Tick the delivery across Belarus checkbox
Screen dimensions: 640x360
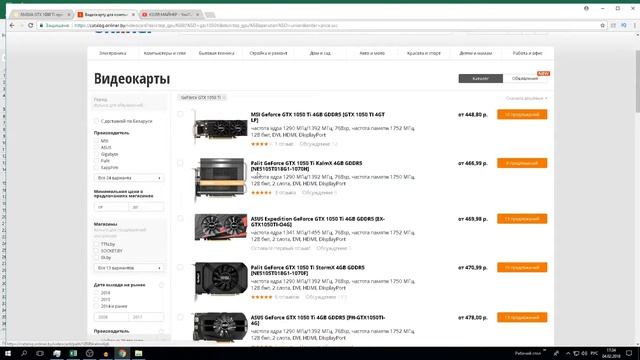(97, 121)
